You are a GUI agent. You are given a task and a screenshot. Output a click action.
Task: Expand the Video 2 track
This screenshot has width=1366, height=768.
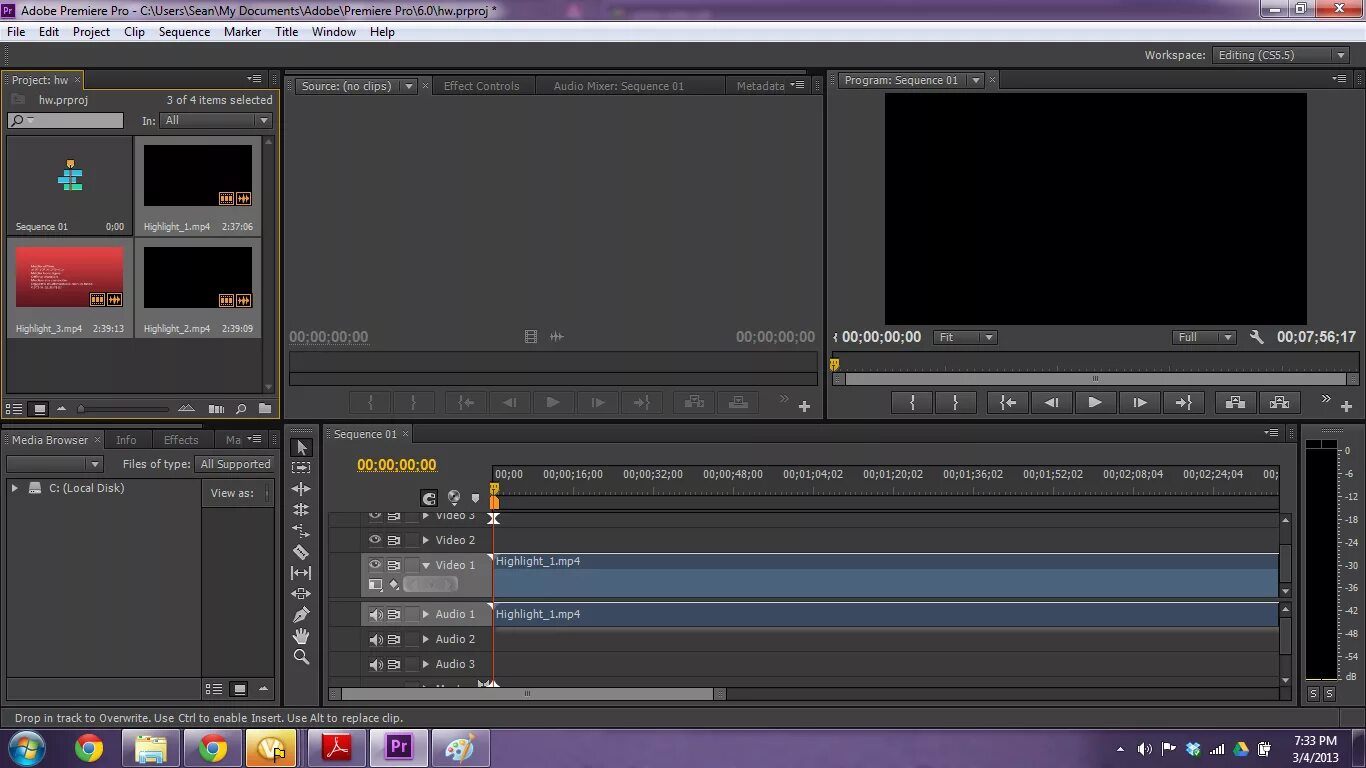[x=426, y=540]
